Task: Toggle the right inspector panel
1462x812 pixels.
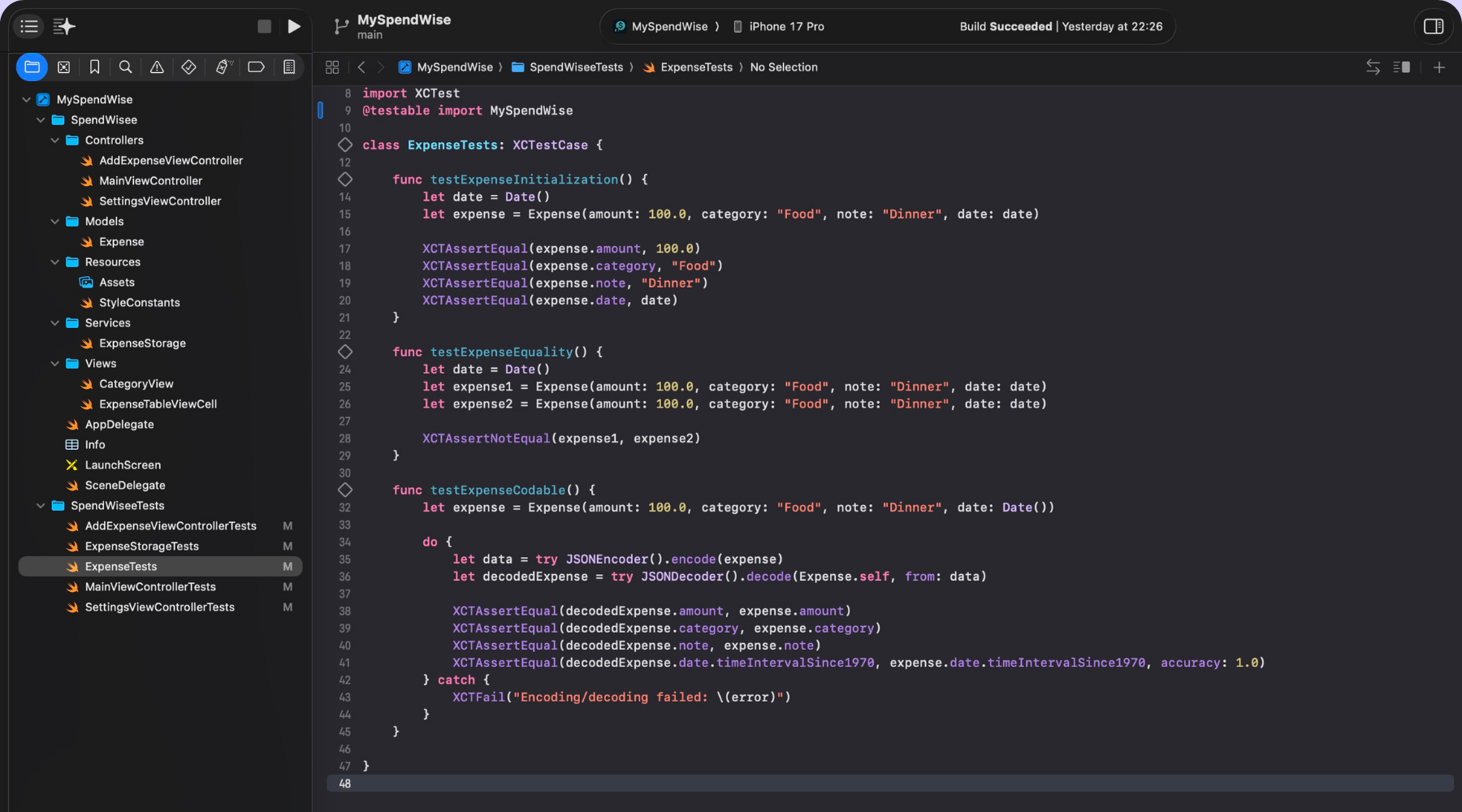Action: 1434,27
